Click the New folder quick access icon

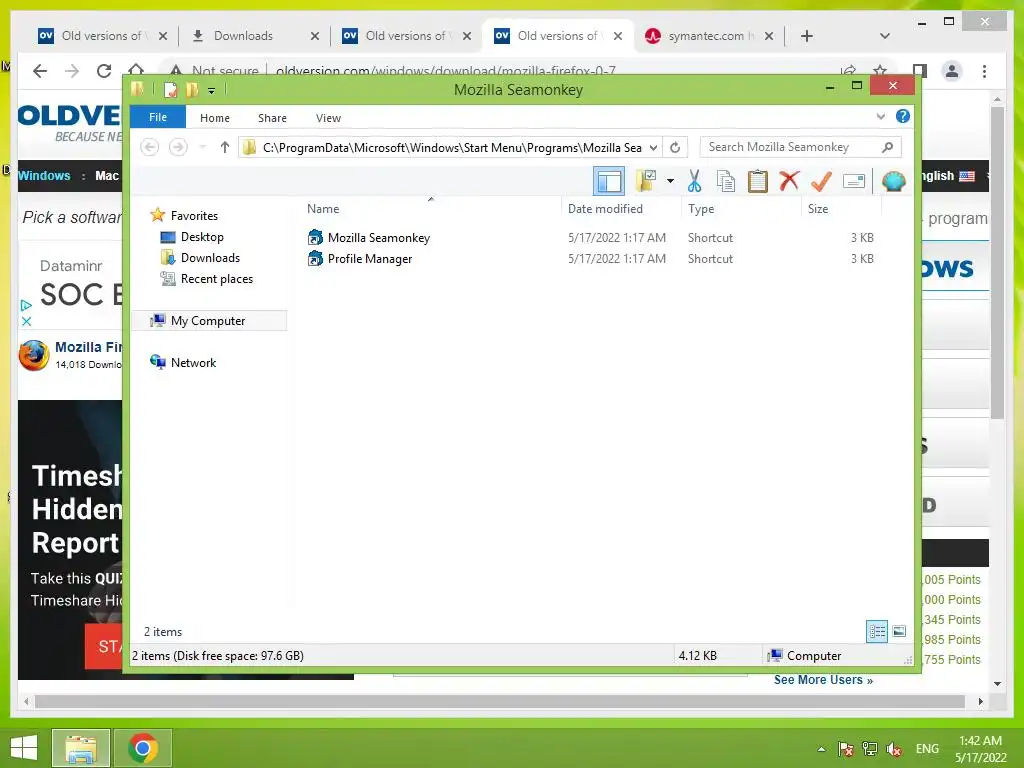pyautogui.click(x=191, y=89)
